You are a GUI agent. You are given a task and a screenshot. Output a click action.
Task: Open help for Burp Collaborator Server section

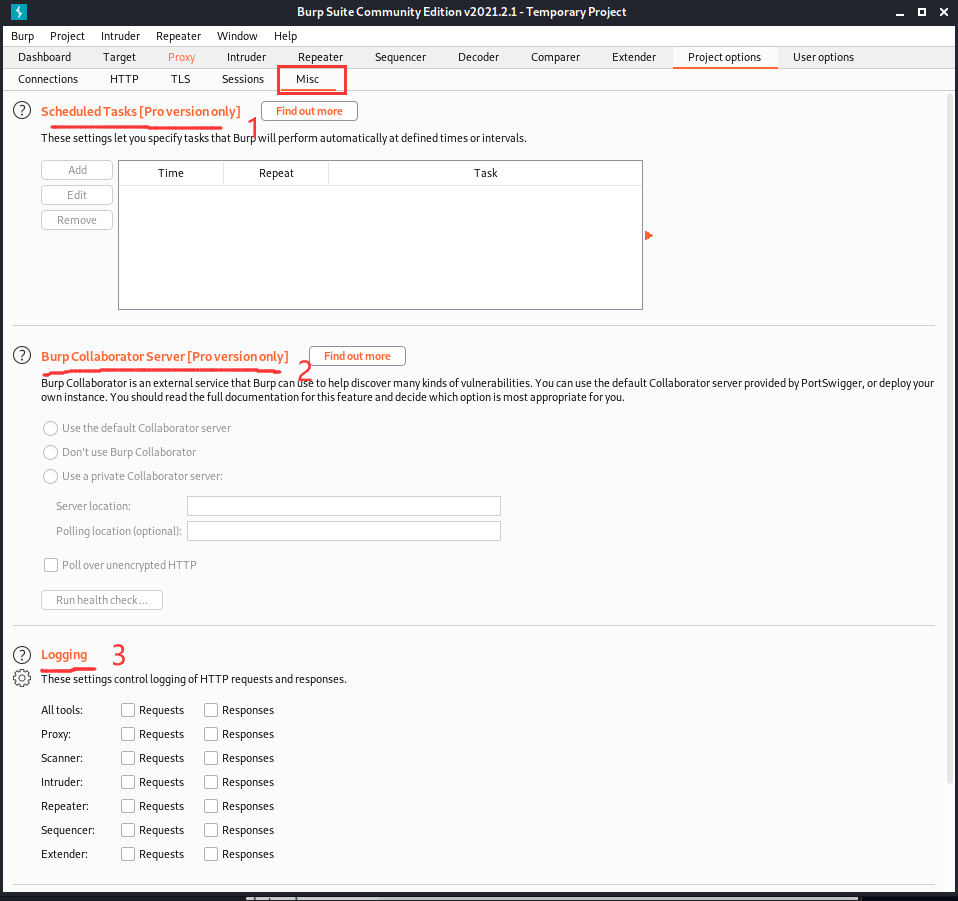tap(22, 356)
